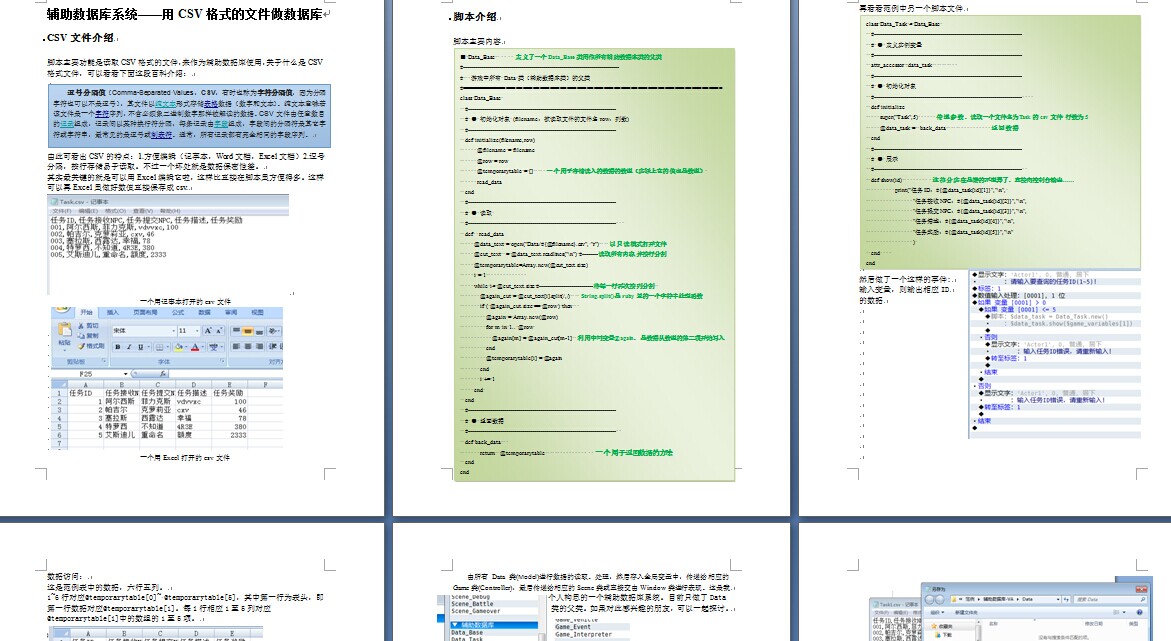Open the fill color dropdown arrow
The image size is (1171, 641).
pos(186,347)
